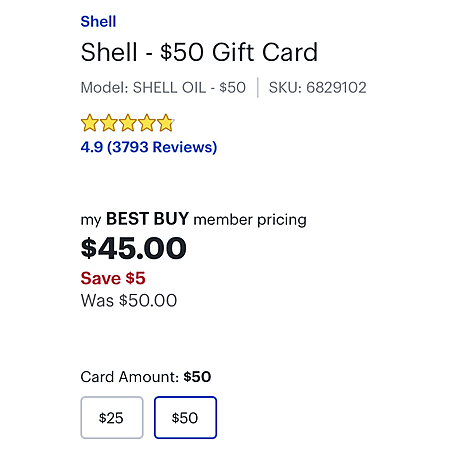
Task: Click the divider between Model and SKU
Action: point(258,88)
